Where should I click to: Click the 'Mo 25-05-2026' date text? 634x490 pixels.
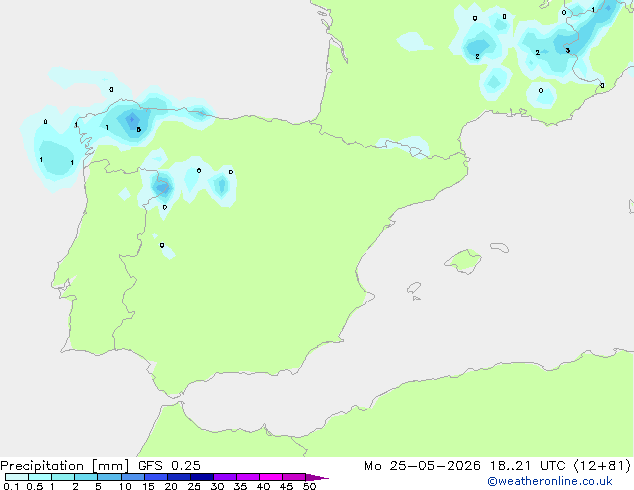422,466
